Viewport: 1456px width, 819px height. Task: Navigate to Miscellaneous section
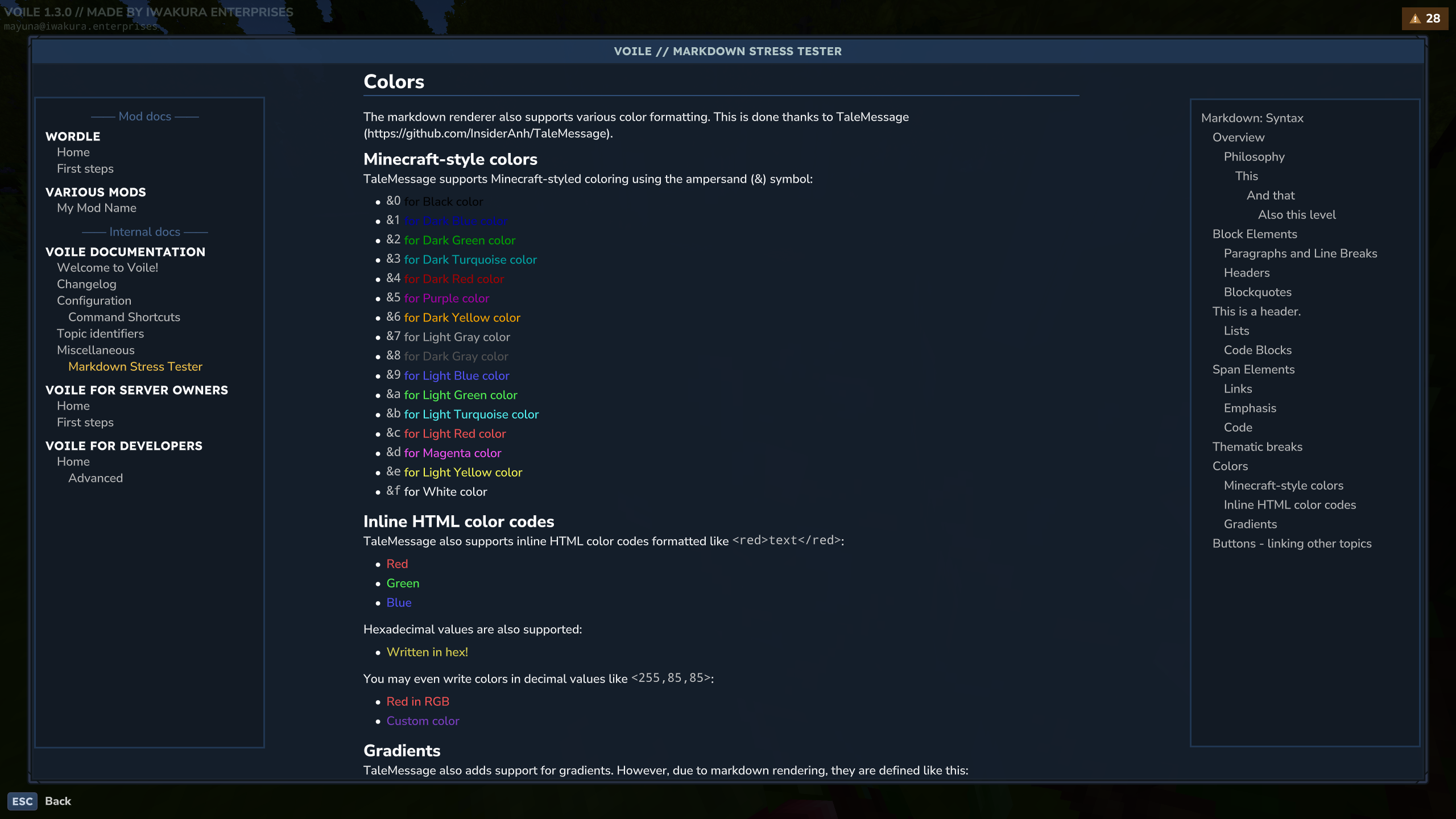click(x=95, y=350)
